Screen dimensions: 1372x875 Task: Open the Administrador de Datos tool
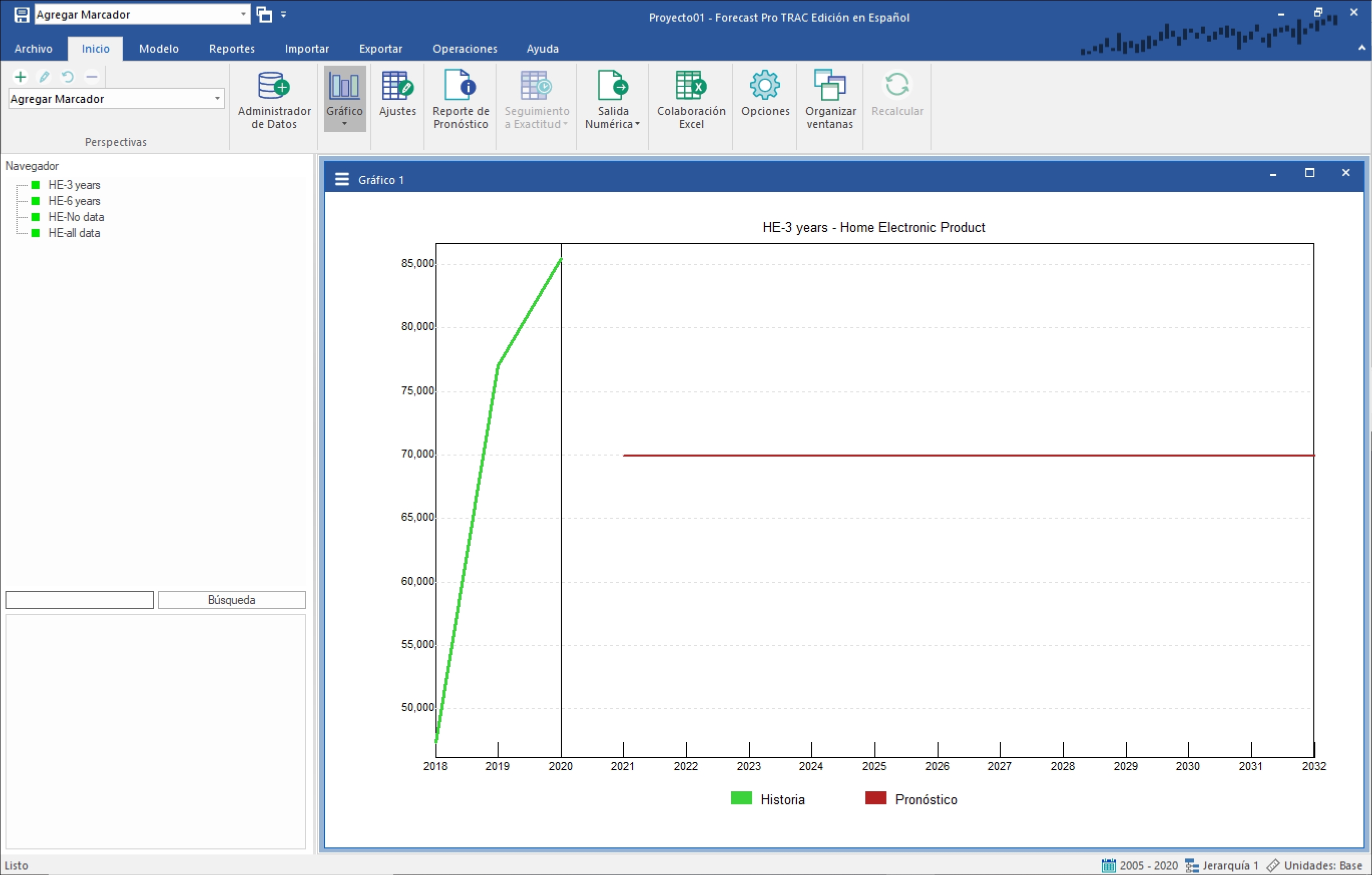pyautogui.click(x=274, y=99)
